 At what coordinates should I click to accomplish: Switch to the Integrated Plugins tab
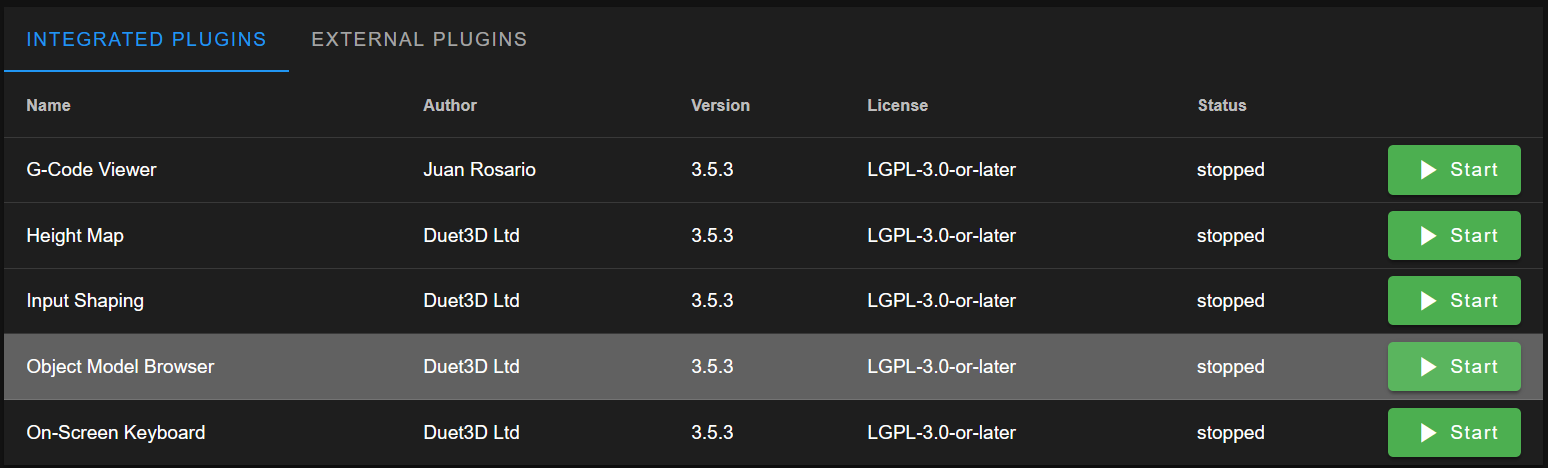[x=146, y=40]
